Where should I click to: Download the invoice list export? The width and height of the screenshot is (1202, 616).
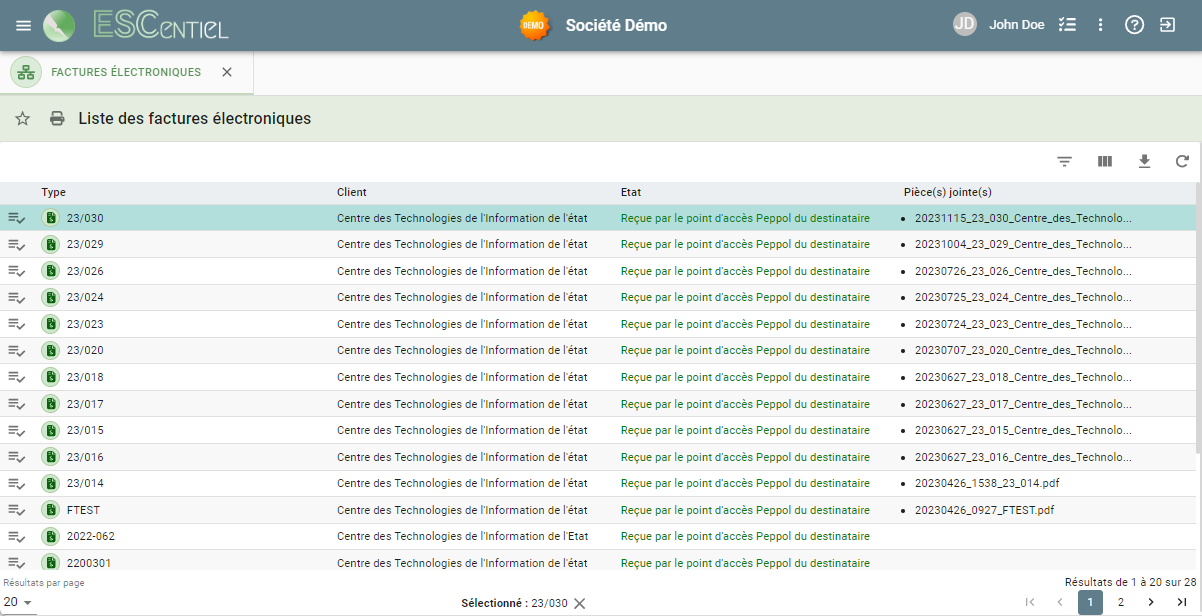1145,161
